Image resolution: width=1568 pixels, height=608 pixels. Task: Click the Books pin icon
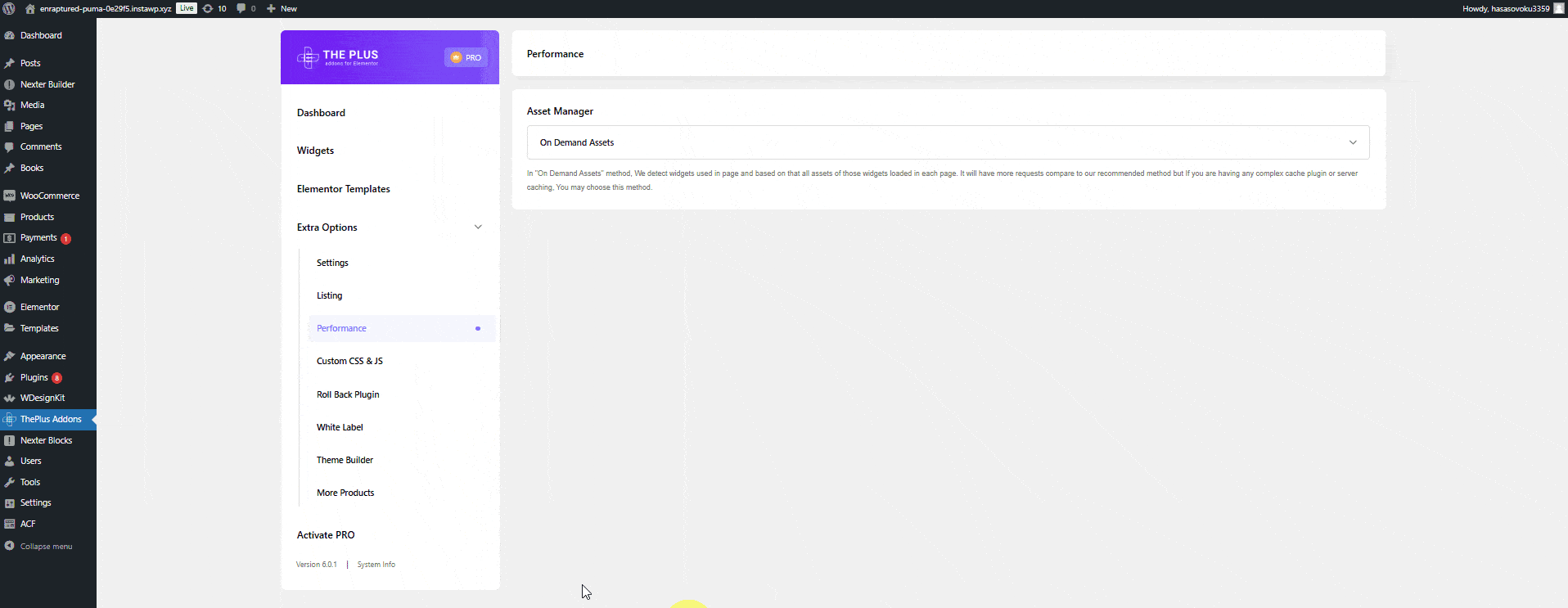point(10,169)
